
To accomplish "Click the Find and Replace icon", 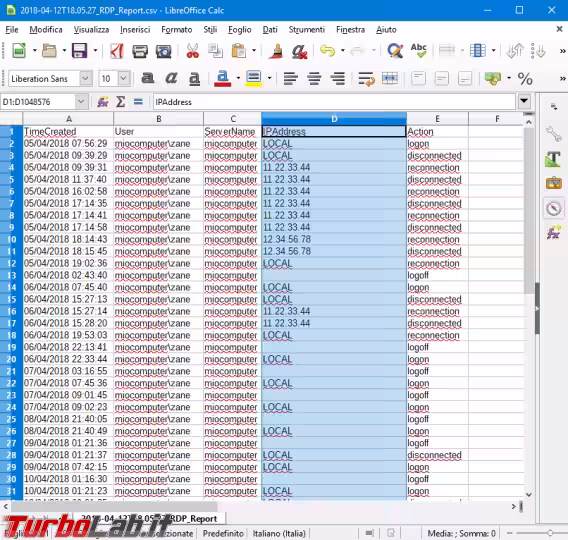I will coord(394,51).
